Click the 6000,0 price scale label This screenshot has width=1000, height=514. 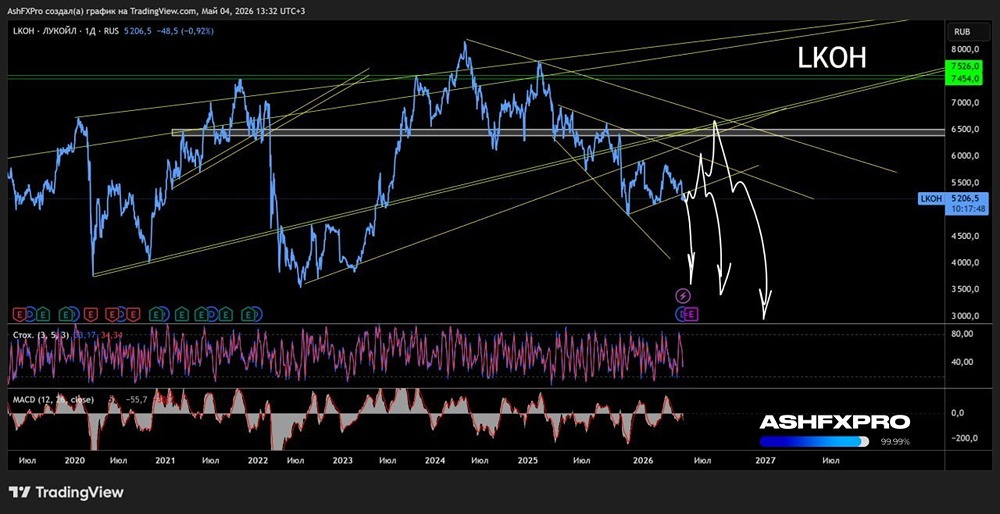964,156
